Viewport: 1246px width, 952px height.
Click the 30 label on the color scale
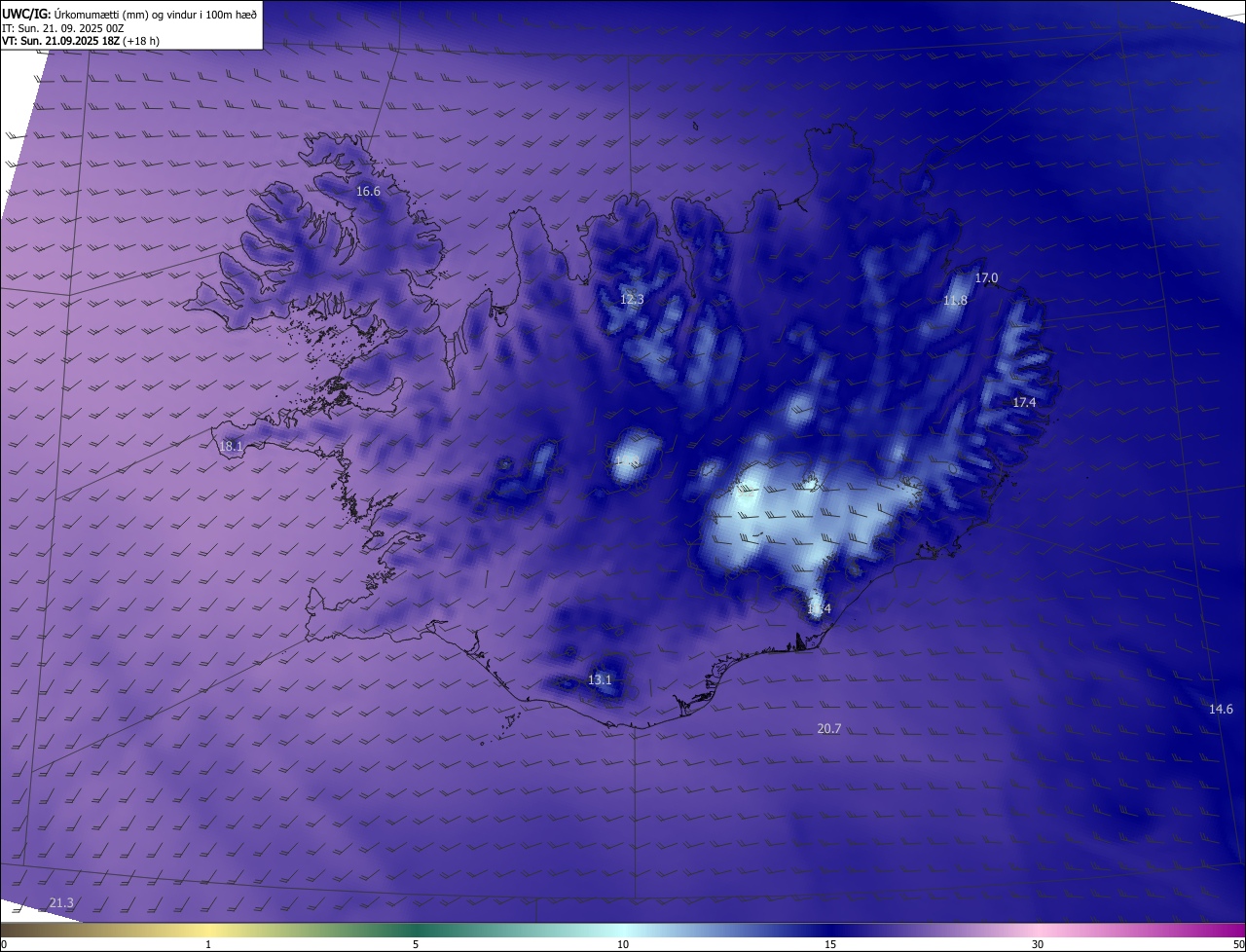click(1038, 944)
